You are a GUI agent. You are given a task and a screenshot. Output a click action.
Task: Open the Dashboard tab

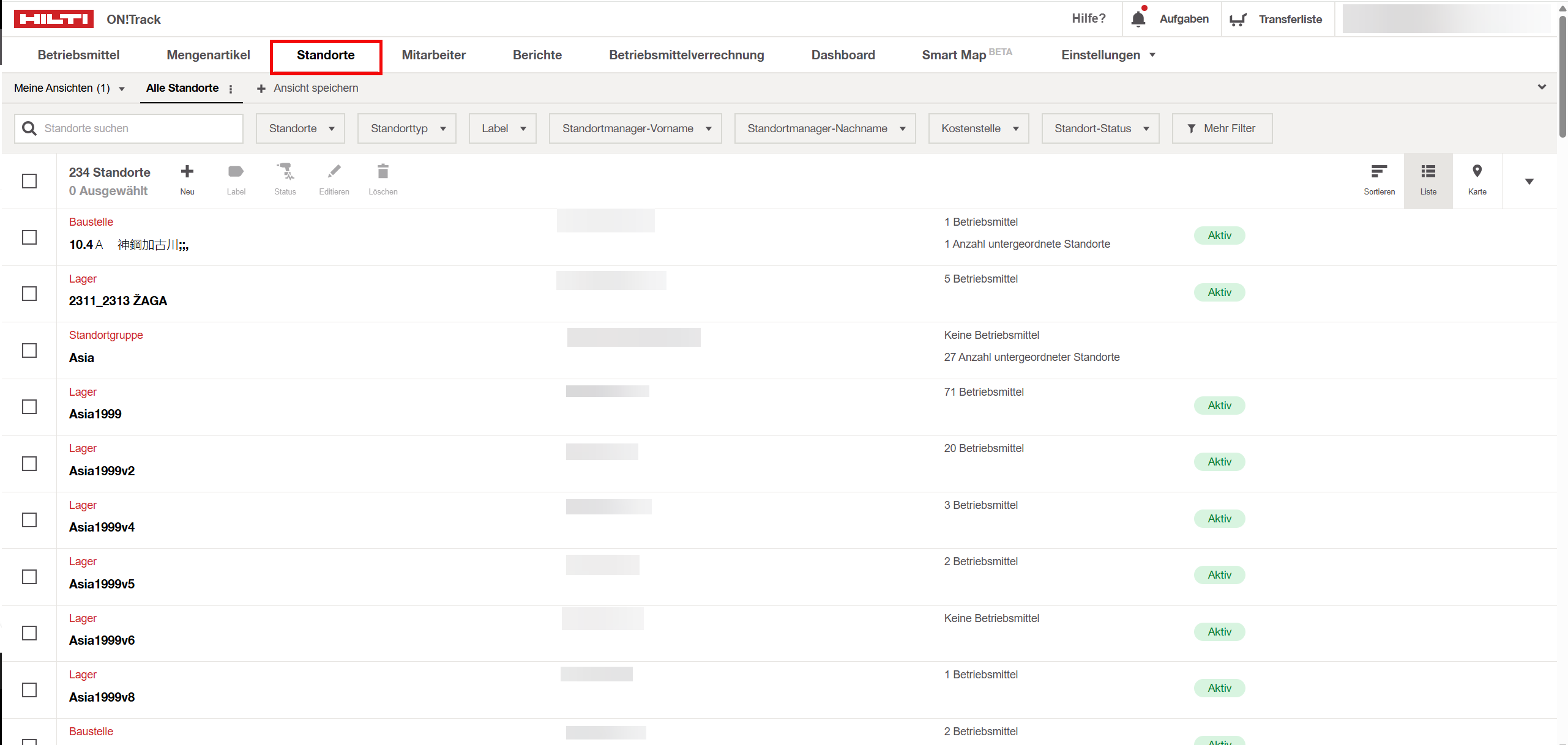point(843,55)
